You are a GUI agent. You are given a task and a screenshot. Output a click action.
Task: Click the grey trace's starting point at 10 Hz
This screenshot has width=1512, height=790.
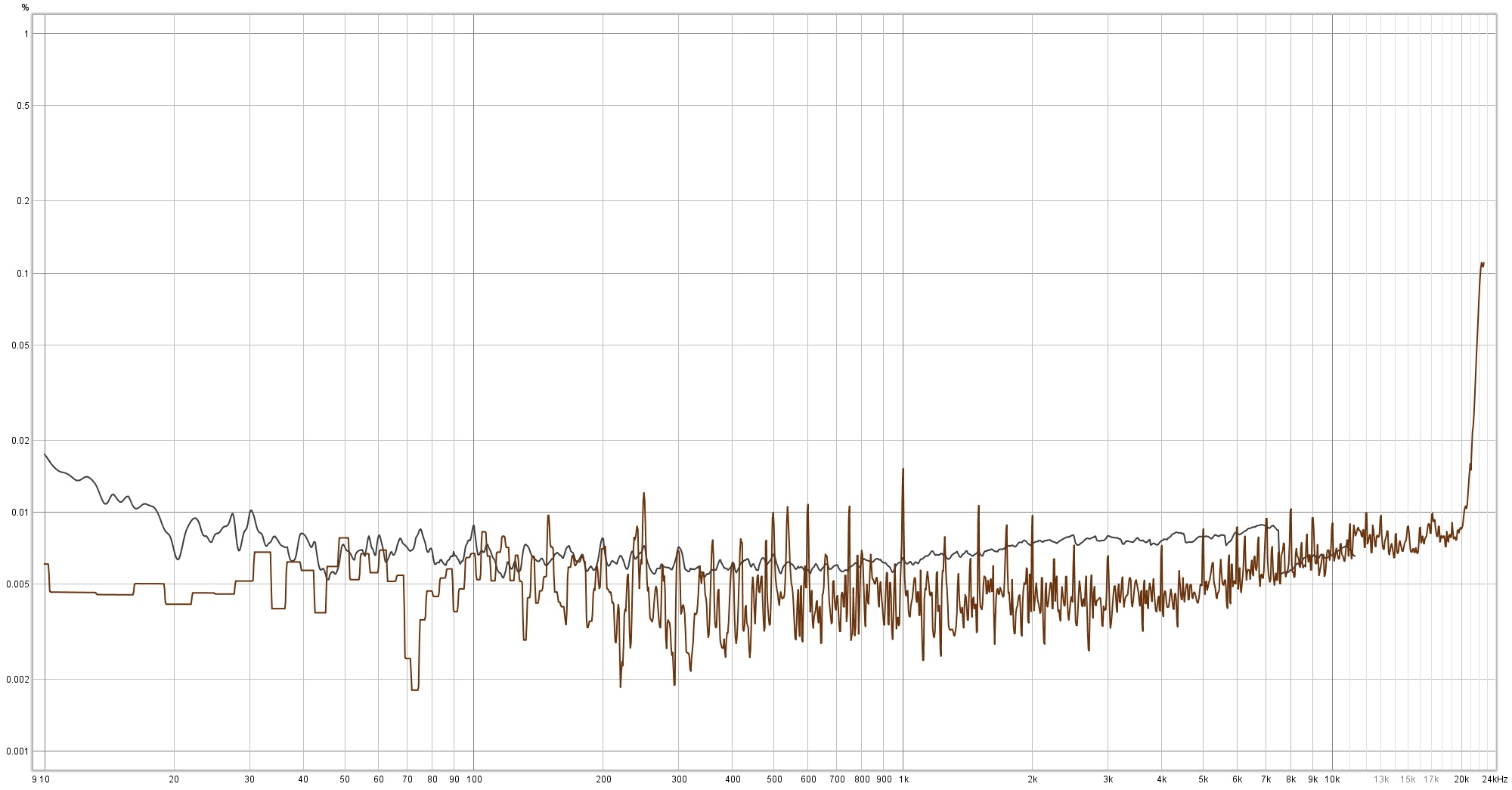tap(45, 454)
